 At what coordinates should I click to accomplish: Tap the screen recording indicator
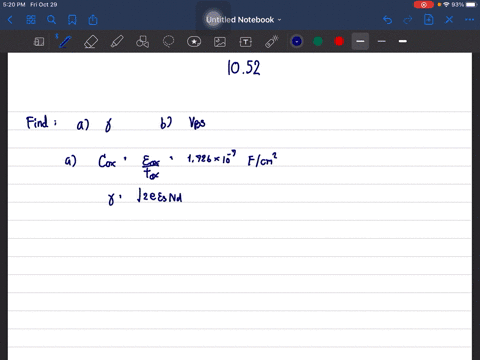coord(424,5)
